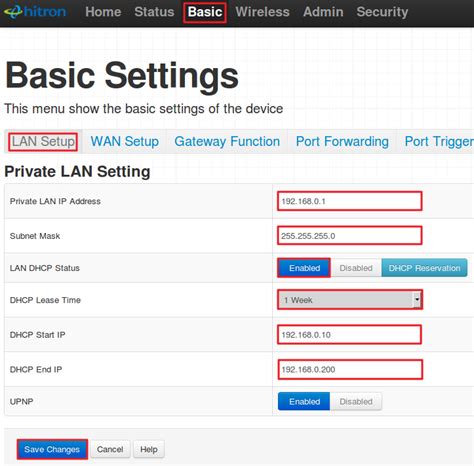This screenshot has width=474, height=466.
Task: Focus the Subnet Mask field
Action: 350,235
